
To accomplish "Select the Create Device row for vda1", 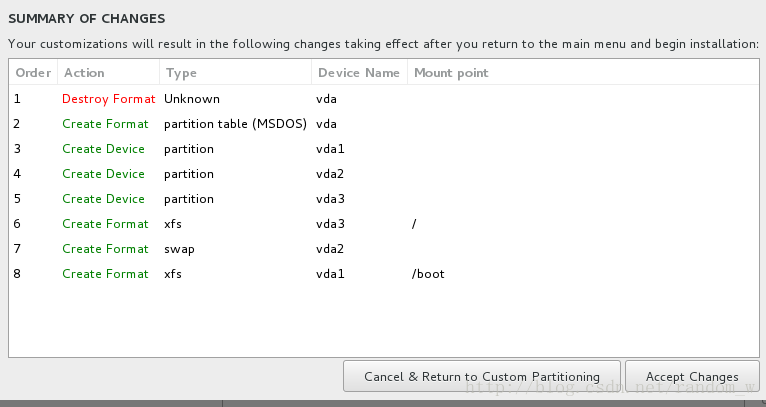I will (x=384, y=149).
